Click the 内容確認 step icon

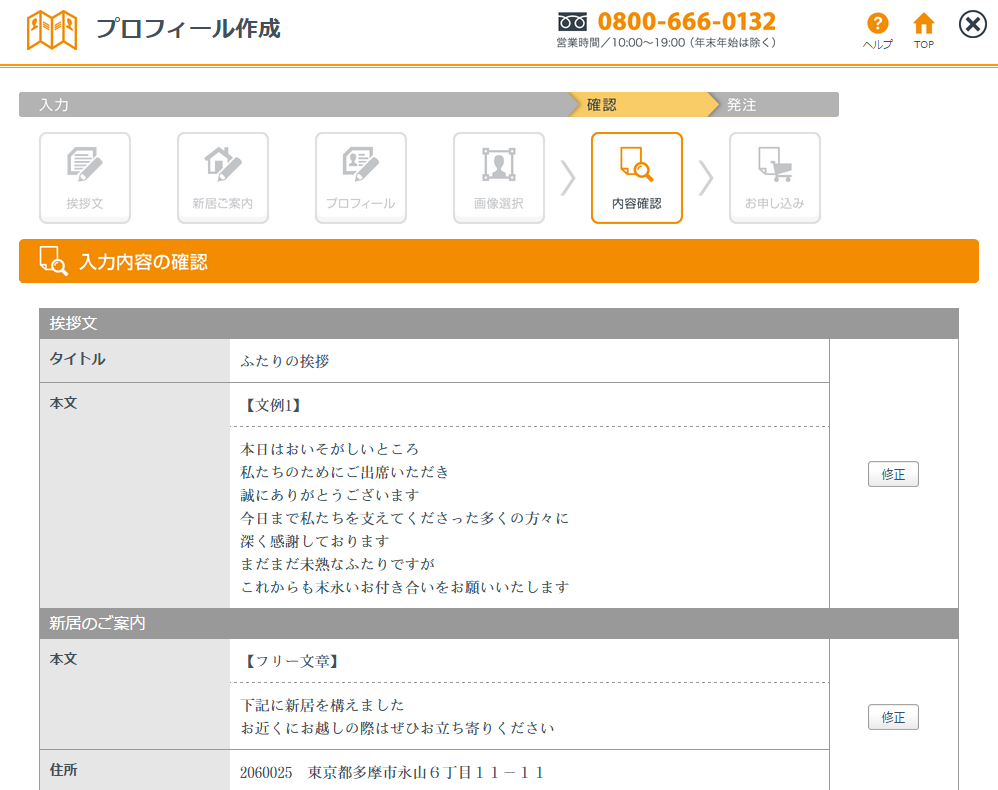pos(637,177)
